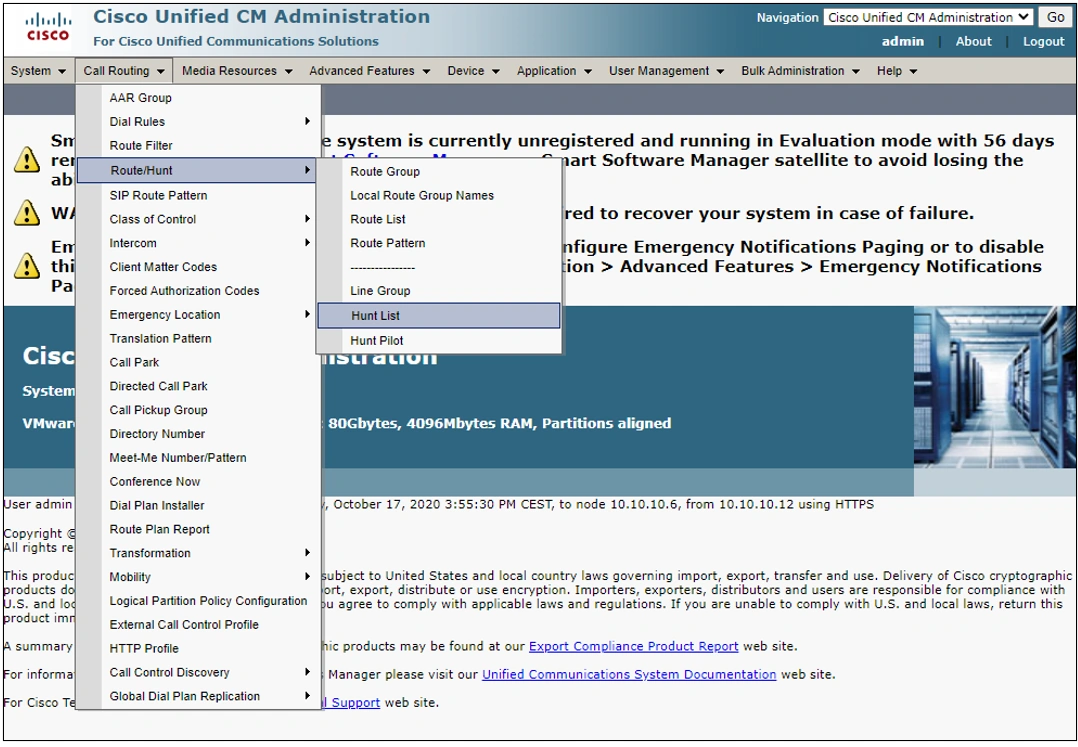Select Route List in submenu

[439, 219]
